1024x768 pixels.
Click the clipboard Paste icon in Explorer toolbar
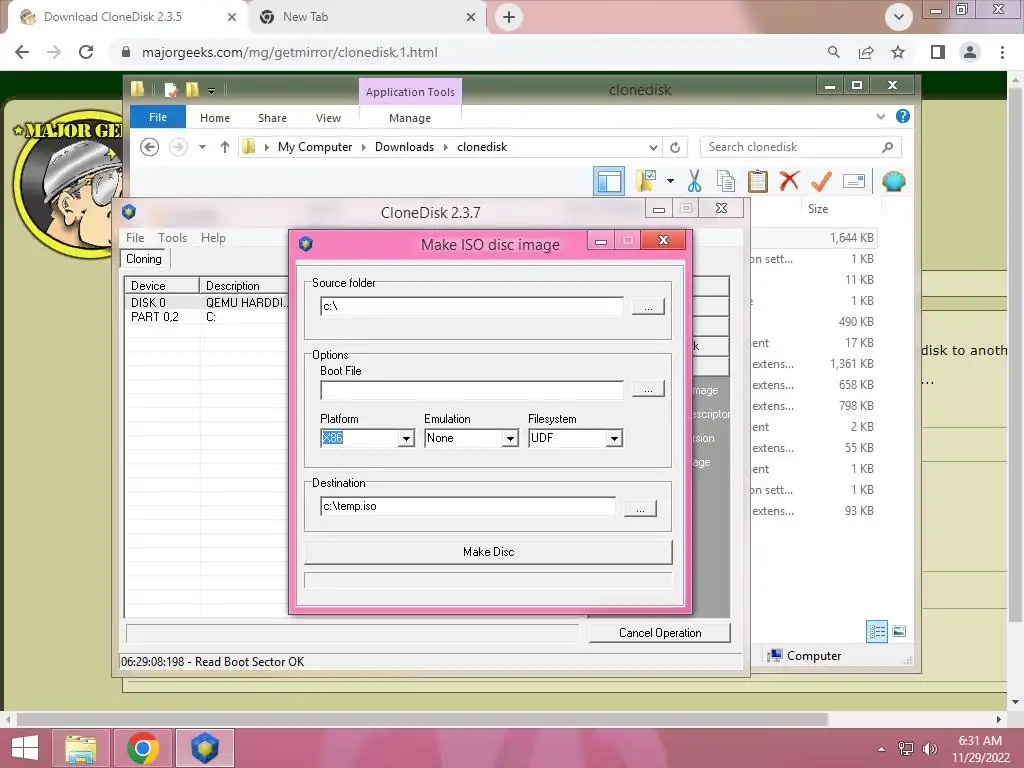pyautogui.click(x=758, y=181)
